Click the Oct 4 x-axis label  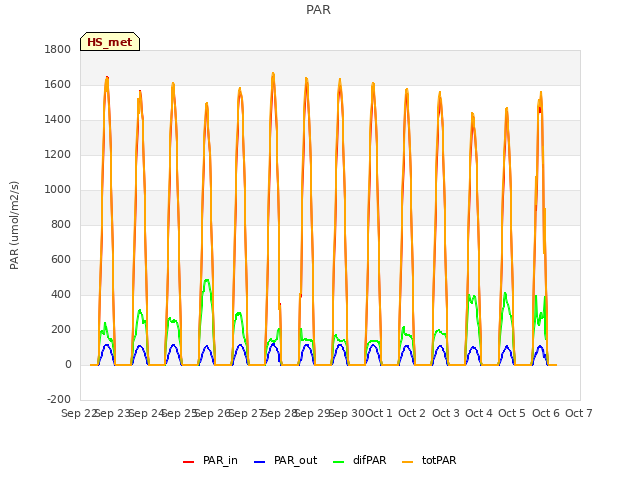(479, 413)
